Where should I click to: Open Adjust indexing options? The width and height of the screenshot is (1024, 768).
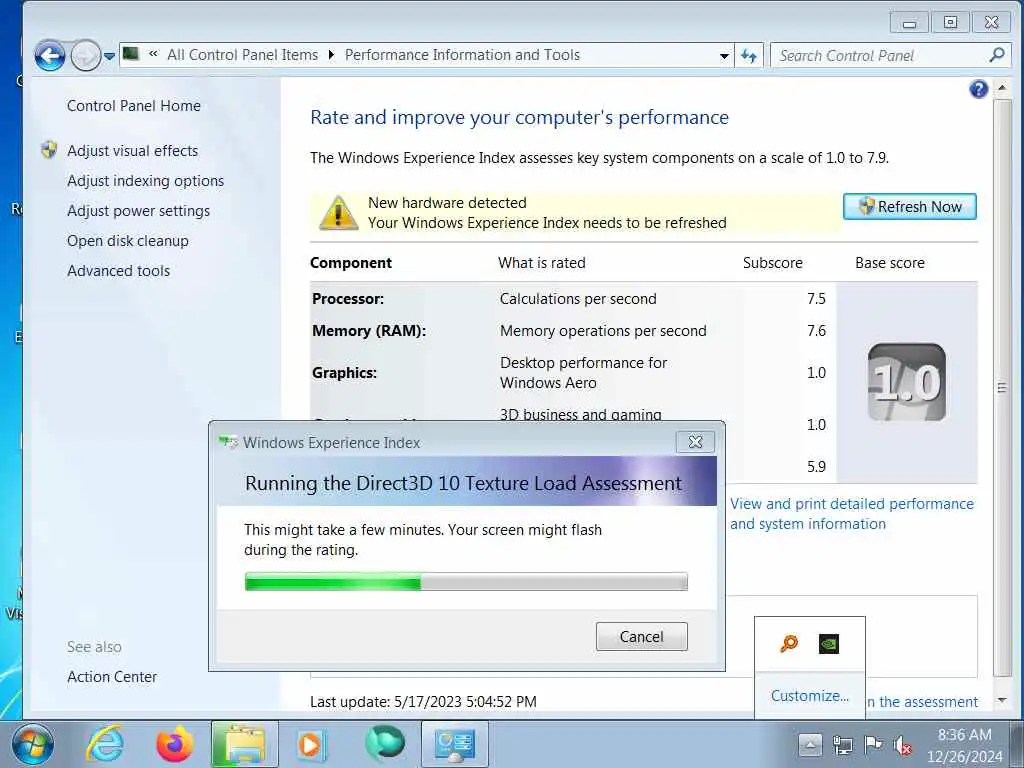pyautogui.click(x=146, y=181)
